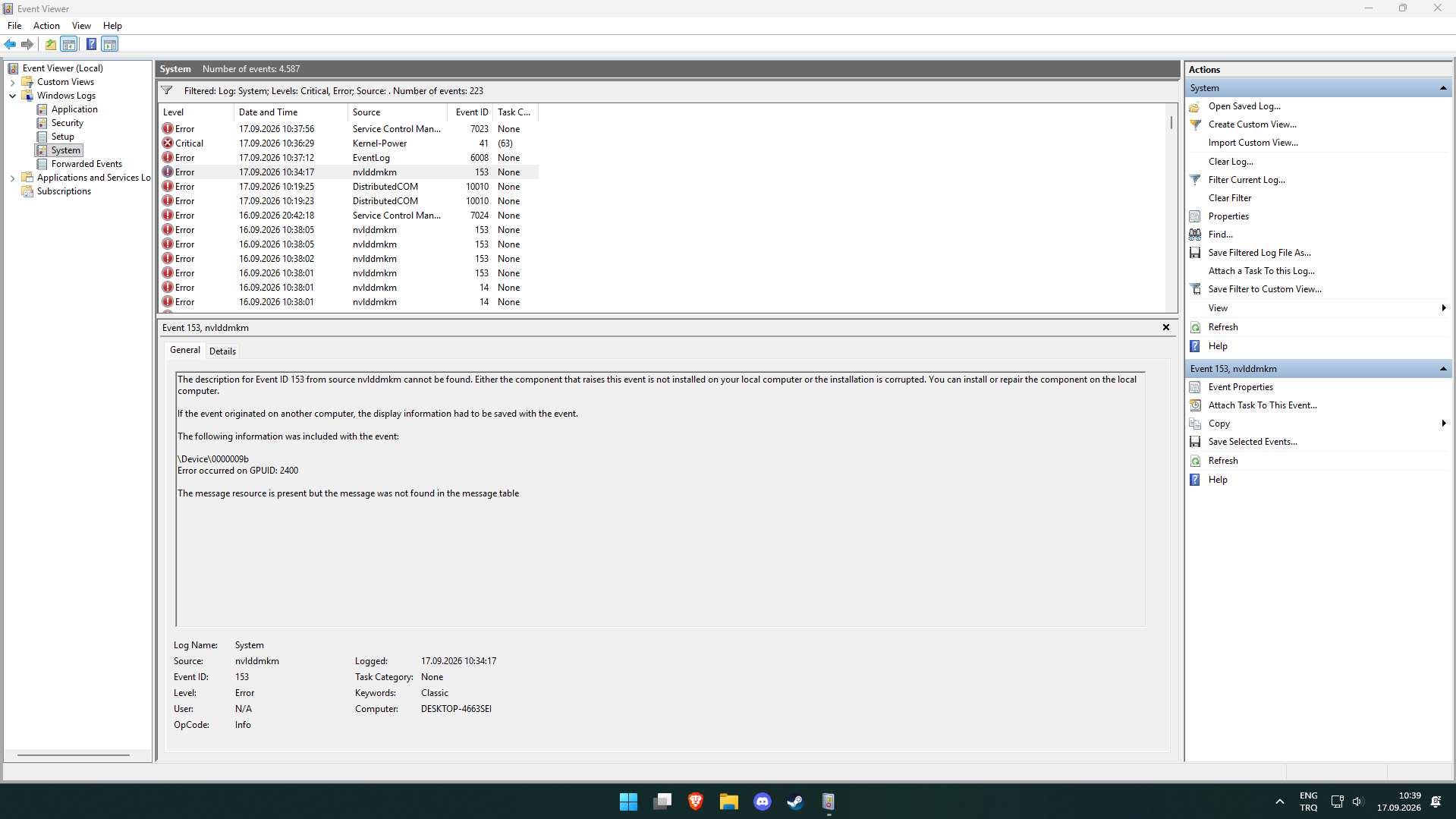Select the Application log in tree
Image resolution: width=1456 pixels, height=819 pixels.
coord(74,109)
